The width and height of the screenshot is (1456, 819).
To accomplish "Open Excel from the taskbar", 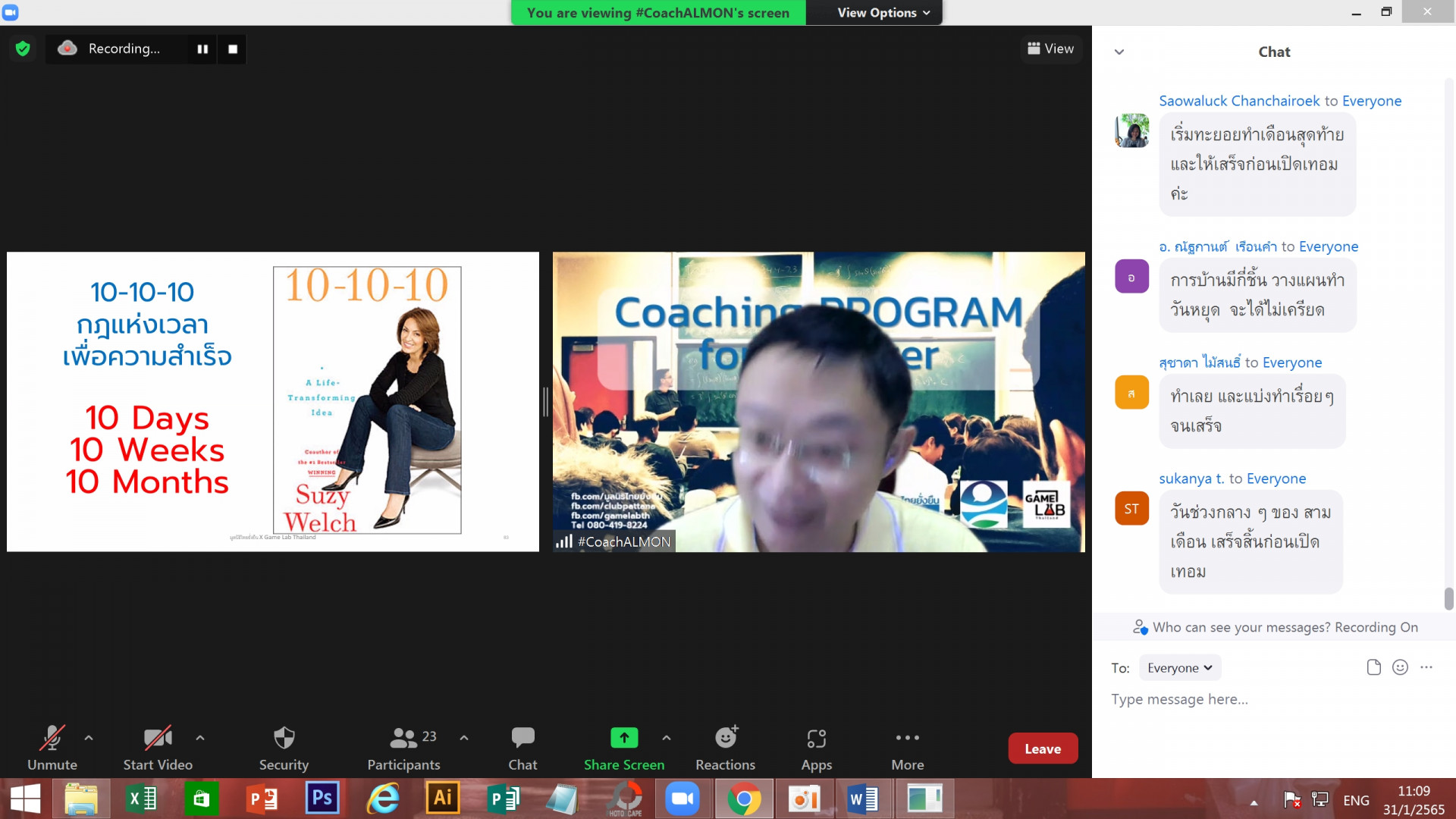I will click(141, 799).
